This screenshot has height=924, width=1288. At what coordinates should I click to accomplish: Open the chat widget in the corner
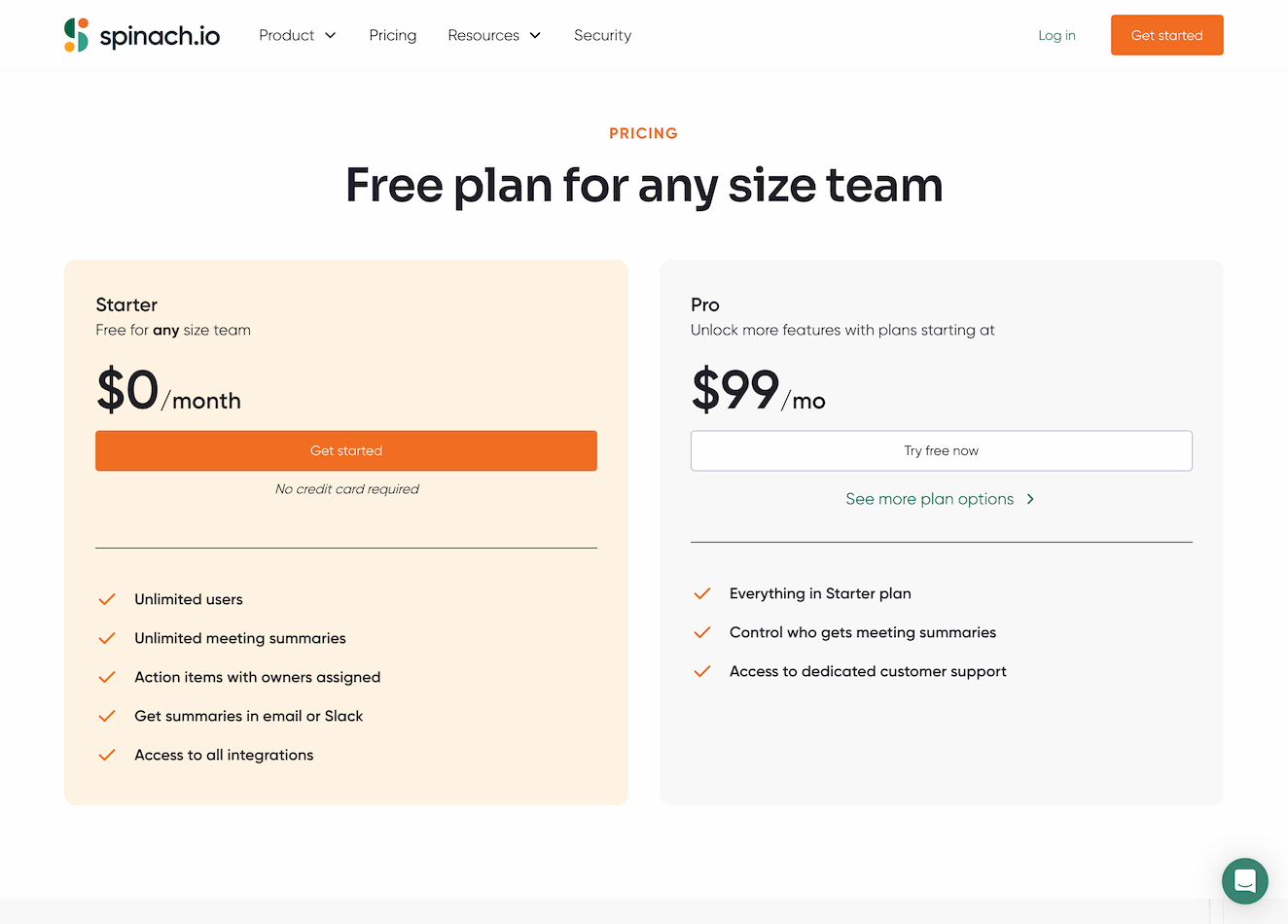[x=1244, y=881]
